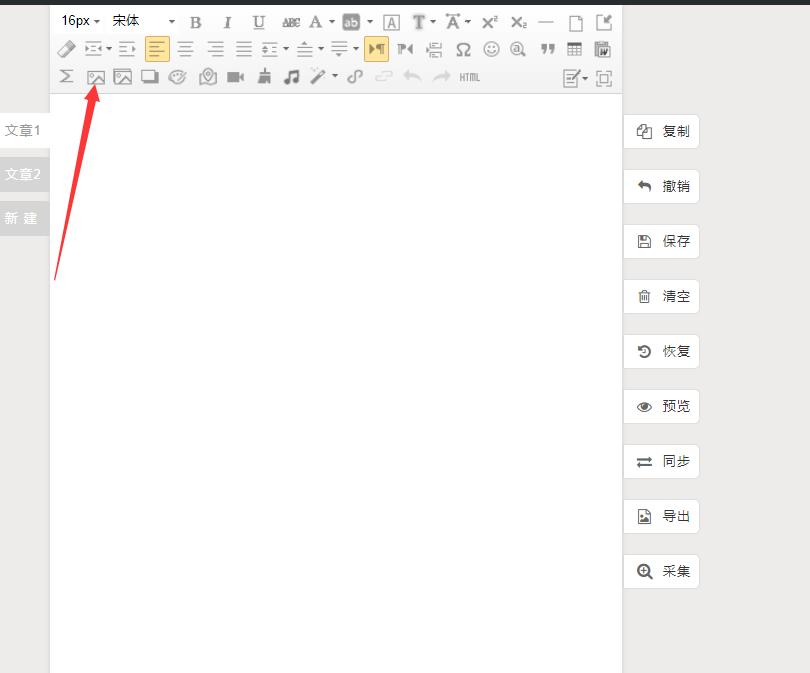
Task: Click the 复制 button
Action: [661, 132]
